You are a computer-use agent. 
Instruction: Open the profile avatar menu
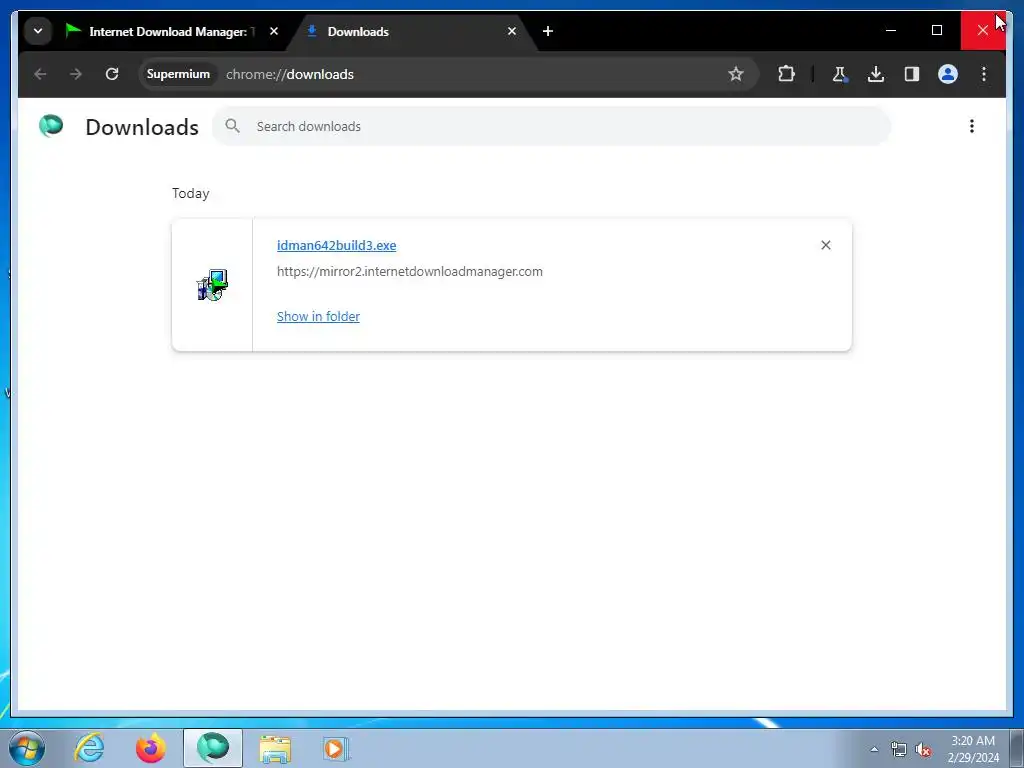[x=948, y=74]
